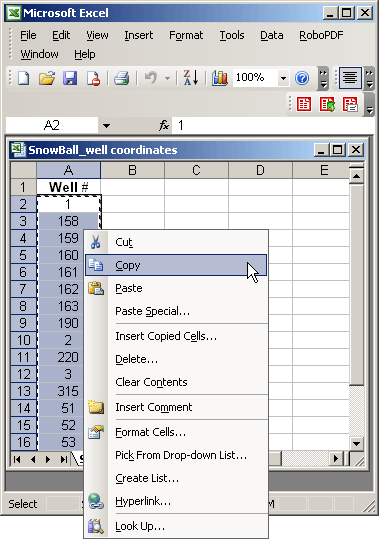Save the workbook using the floppy icon

click(70, 78)
